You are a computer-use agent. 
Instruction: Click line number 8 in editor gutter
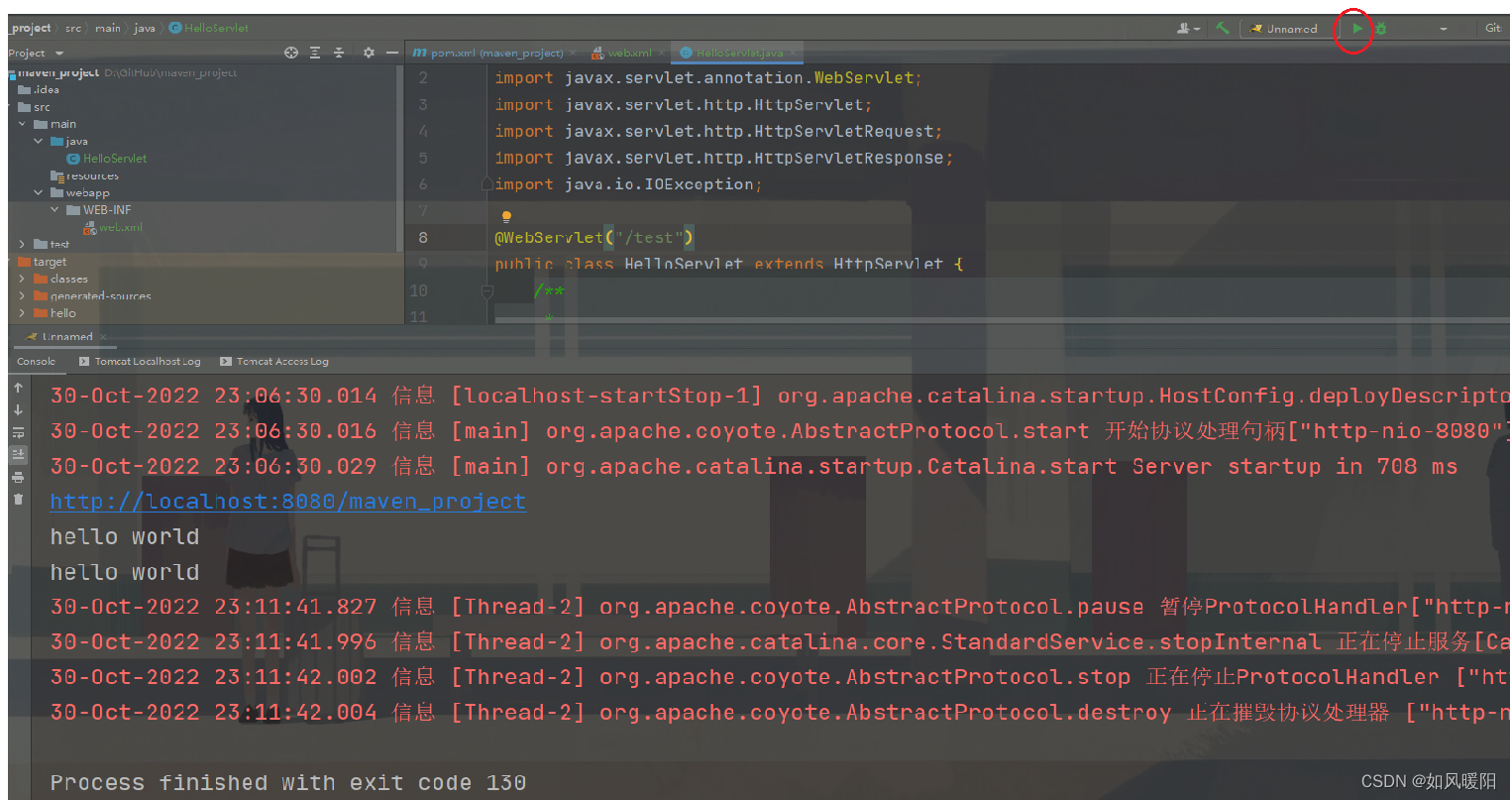pyautogui.click(x=423, y=238)
